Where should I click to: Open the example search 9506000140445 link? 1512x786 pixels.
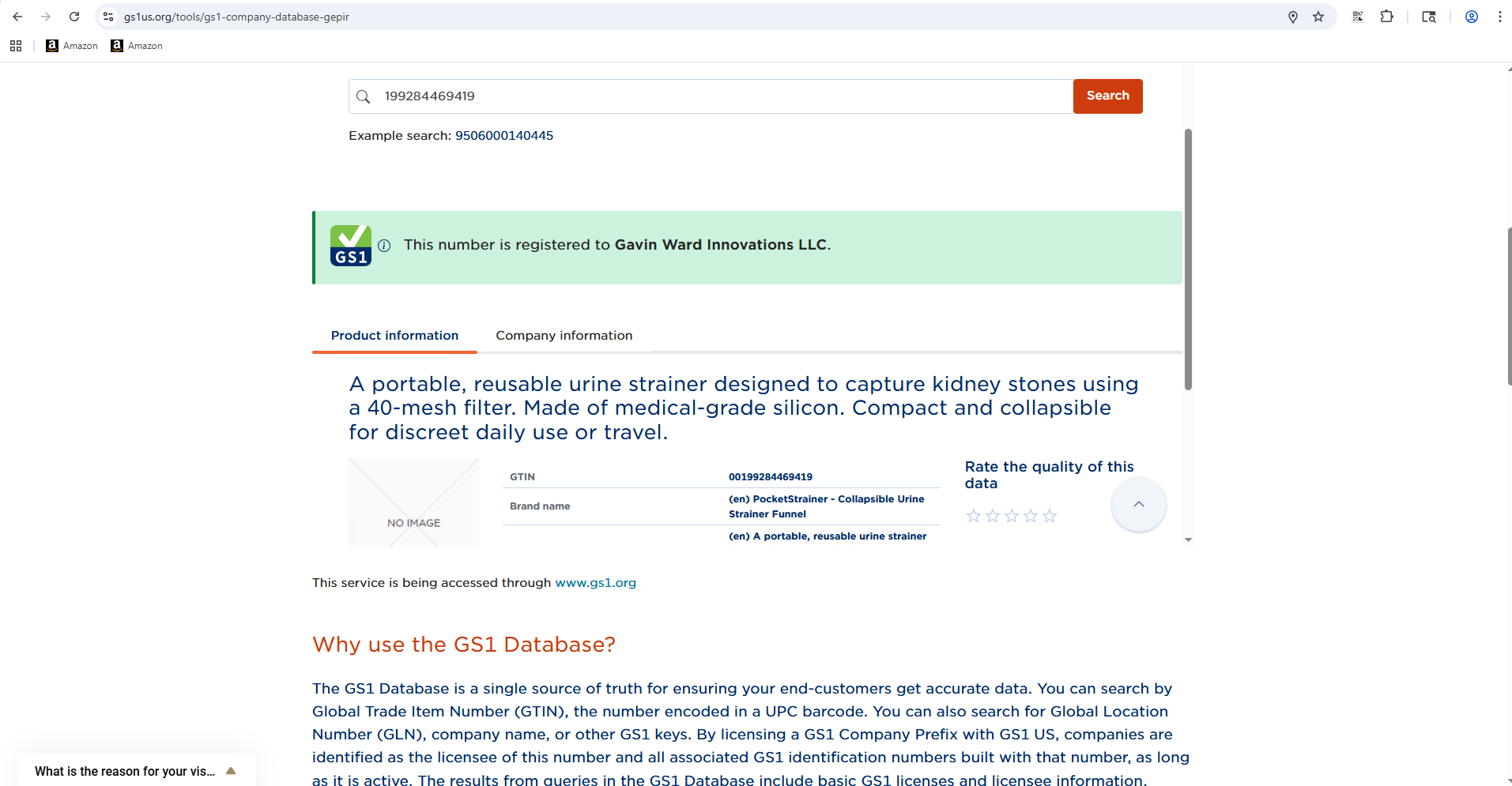[x=503, y=136]
